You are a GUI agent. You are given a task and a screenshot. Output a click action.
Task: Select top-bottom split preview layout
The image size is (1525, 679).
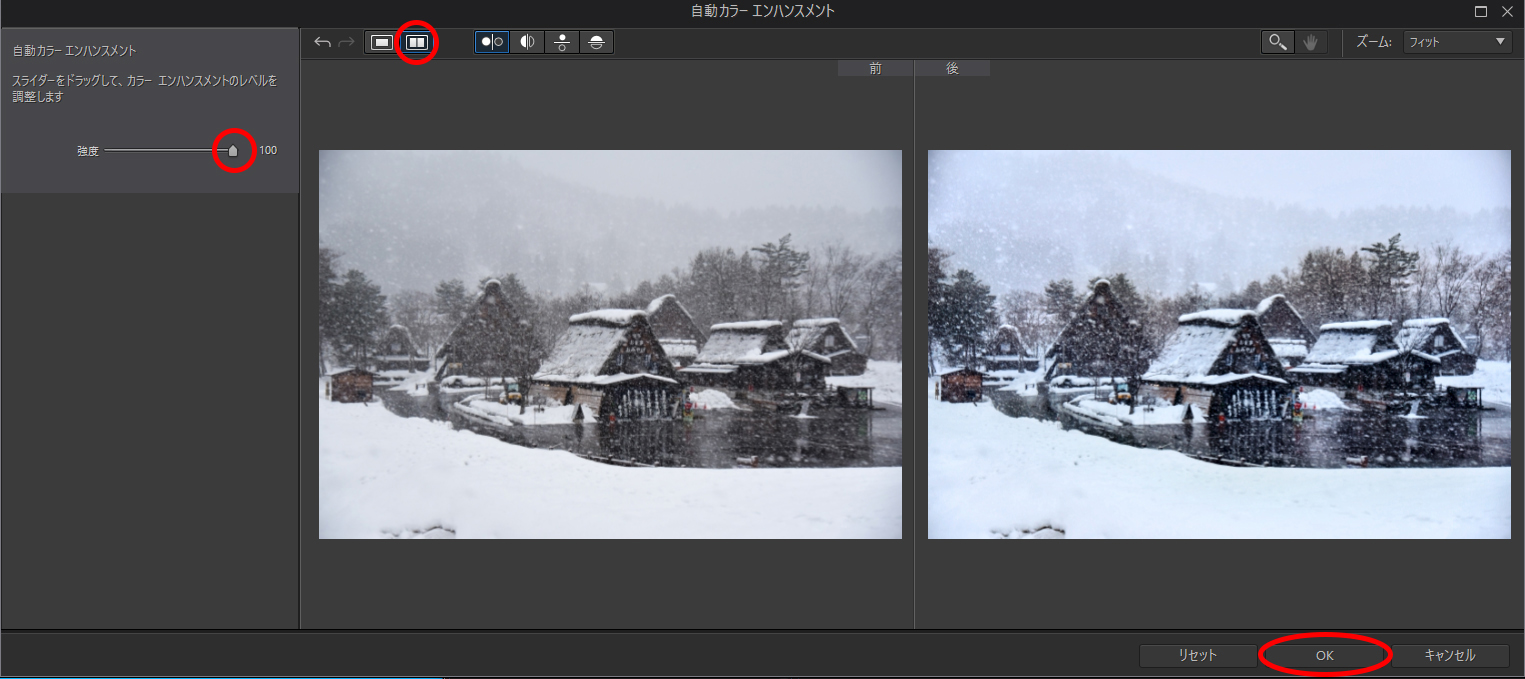point(597,42)
